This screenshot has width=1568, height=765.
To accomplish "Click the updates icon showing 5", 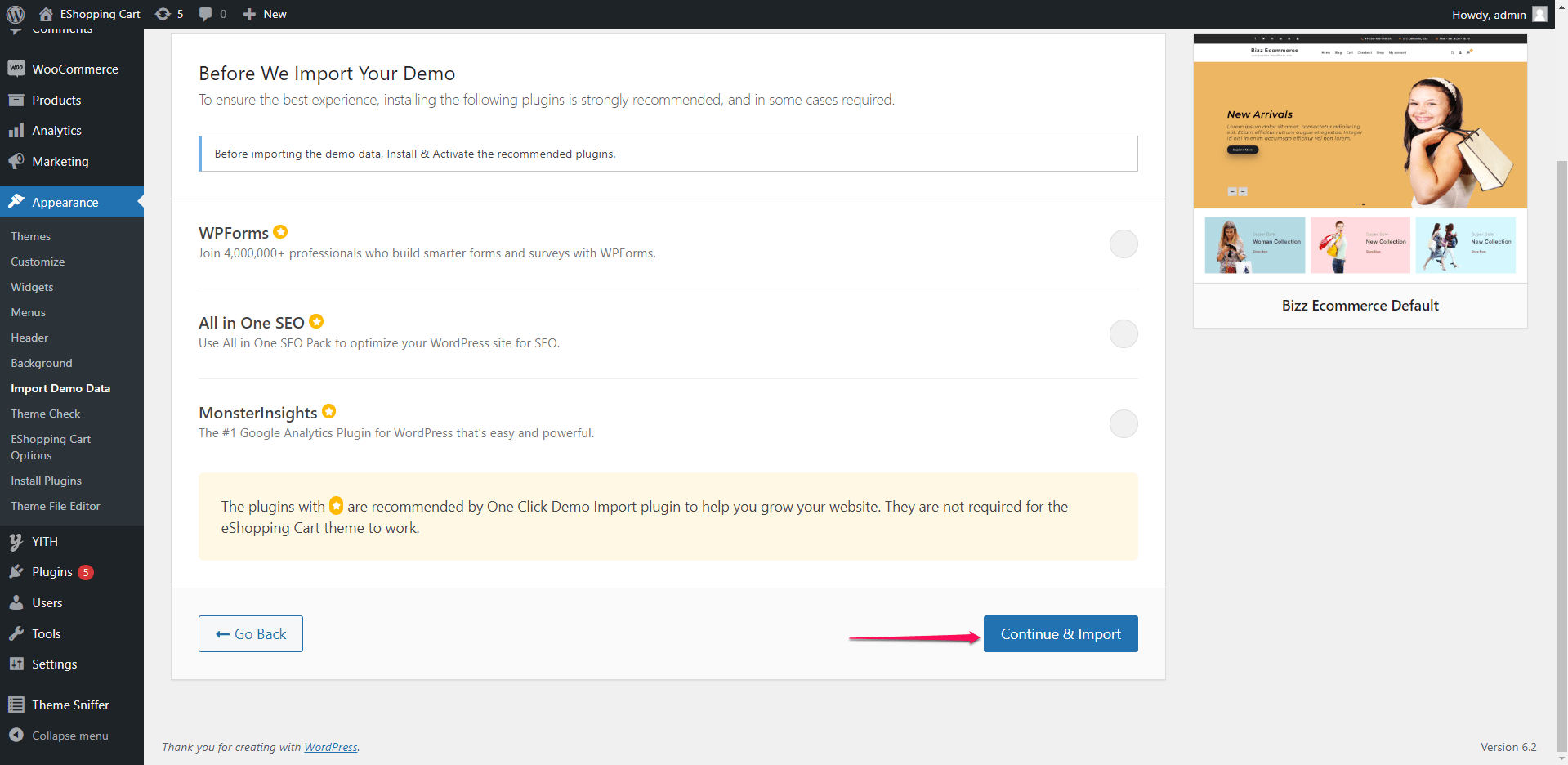I will 163,14.
